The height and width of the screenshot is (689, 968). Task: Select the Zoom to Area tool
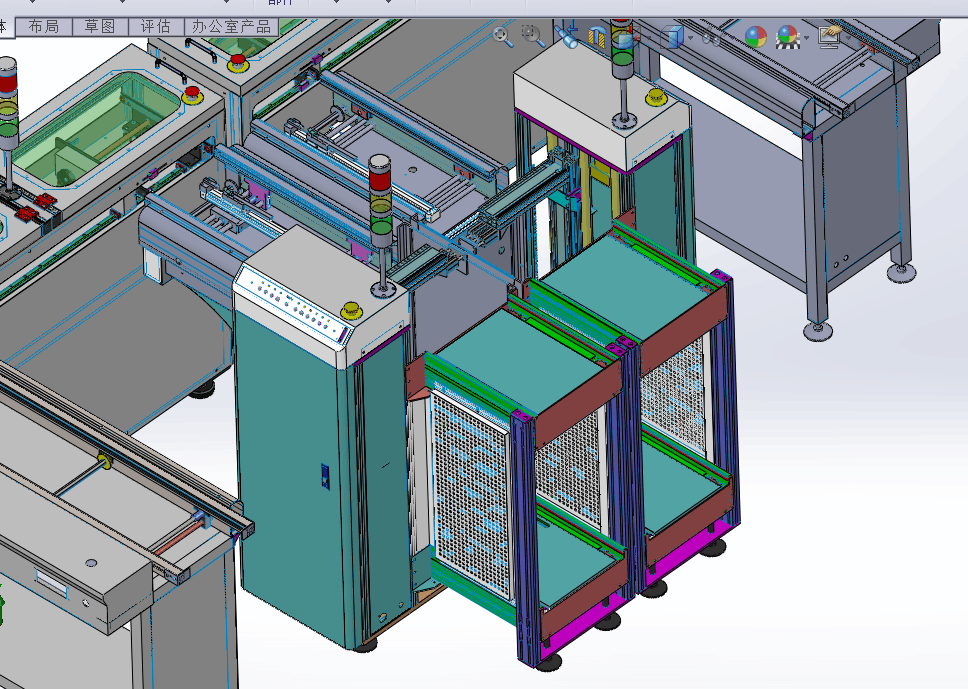532,36
